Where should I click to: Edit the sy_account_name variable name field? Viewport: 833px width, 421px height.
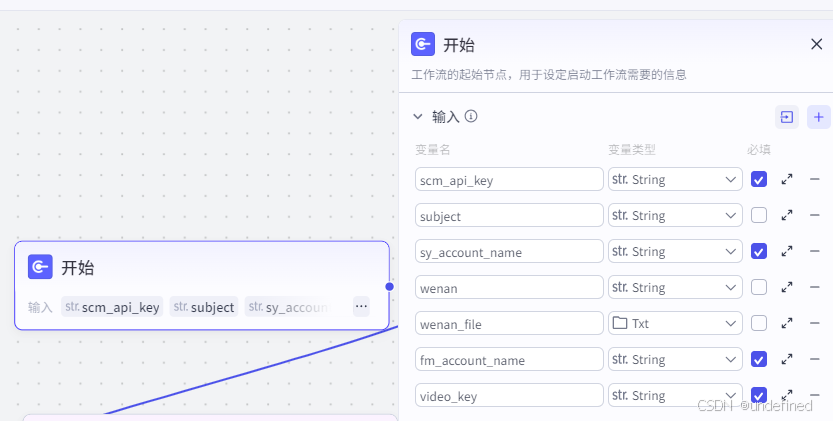click(509, 251)
